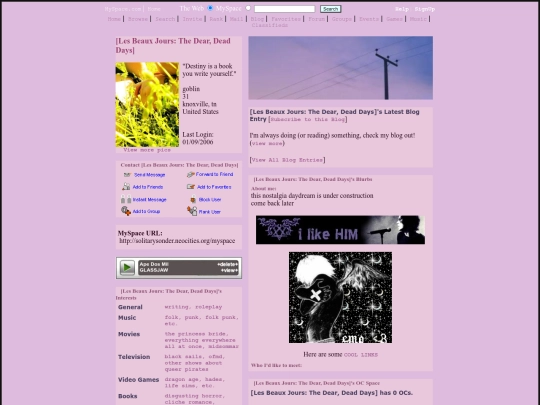The height and width of the screenshot is (405, 540).
Task: Open MySpace.com link in header
Action: pyautogui.click(x=123, y=9)
